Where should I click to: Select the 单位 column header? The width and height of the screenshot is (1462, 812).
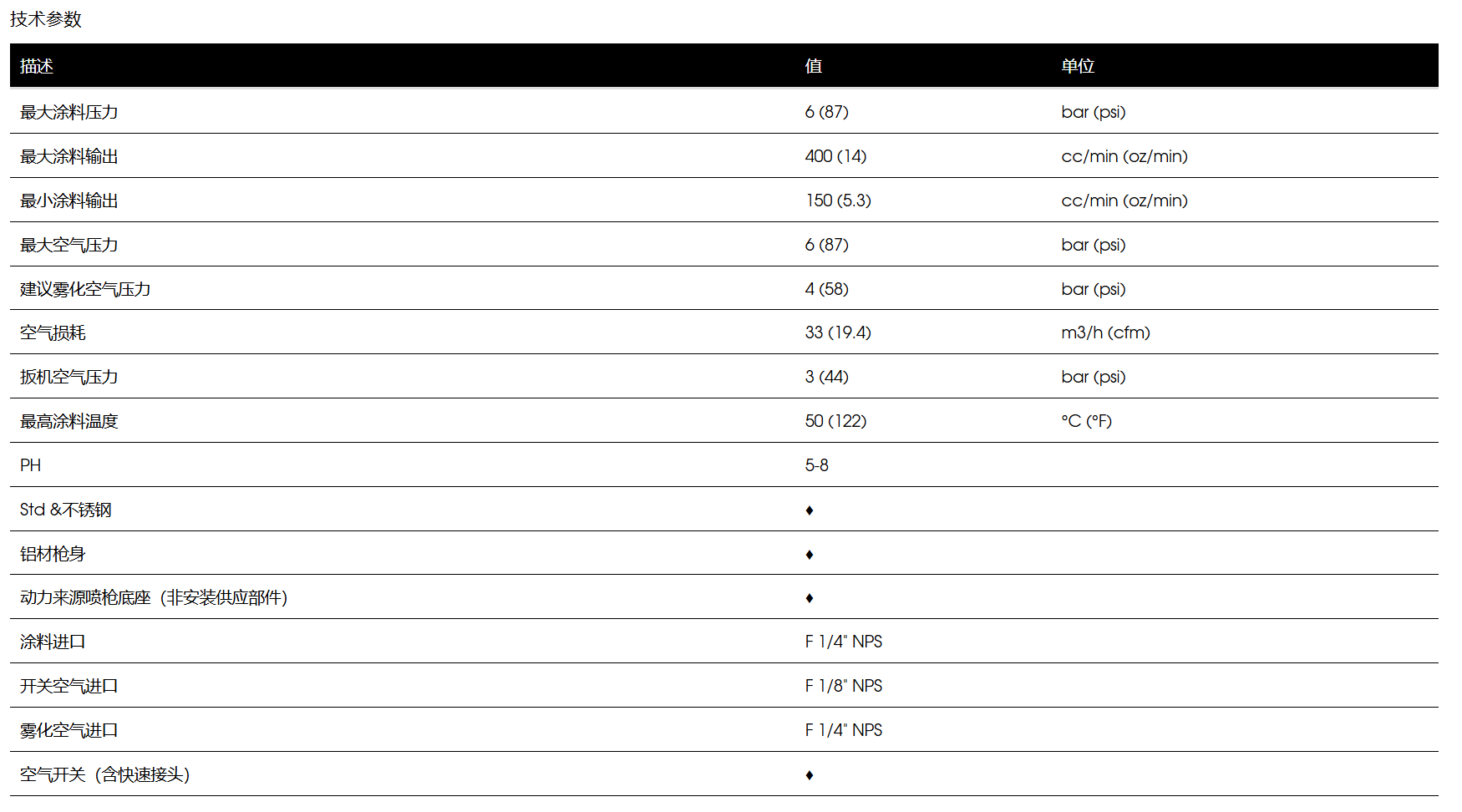coord(1078,66)
